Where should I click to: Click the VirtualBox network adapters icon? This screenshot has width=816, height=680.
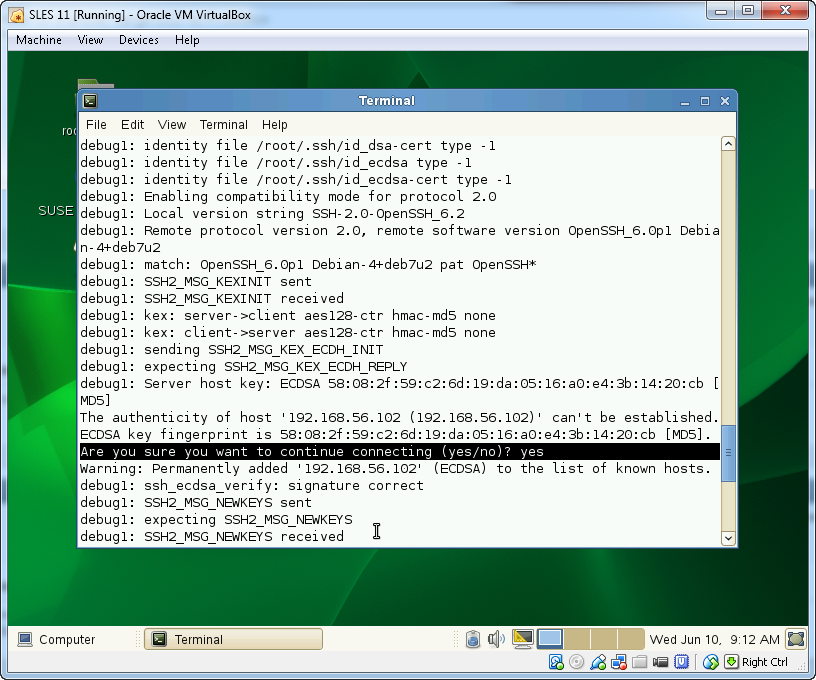(x=619, y=662)
